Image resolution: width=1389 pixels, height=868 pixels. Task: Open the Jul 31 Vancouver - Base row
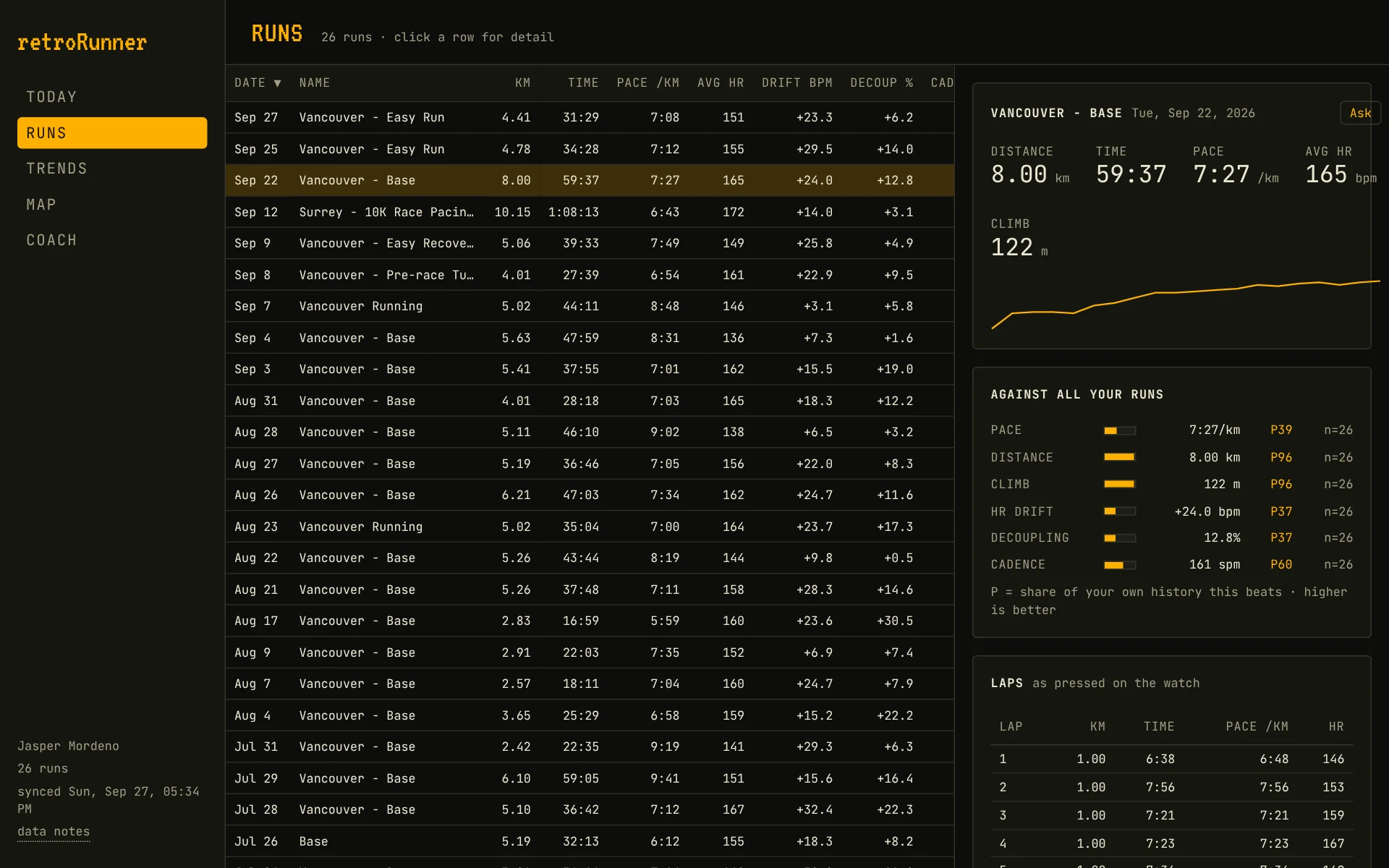[x=590, y=746]
